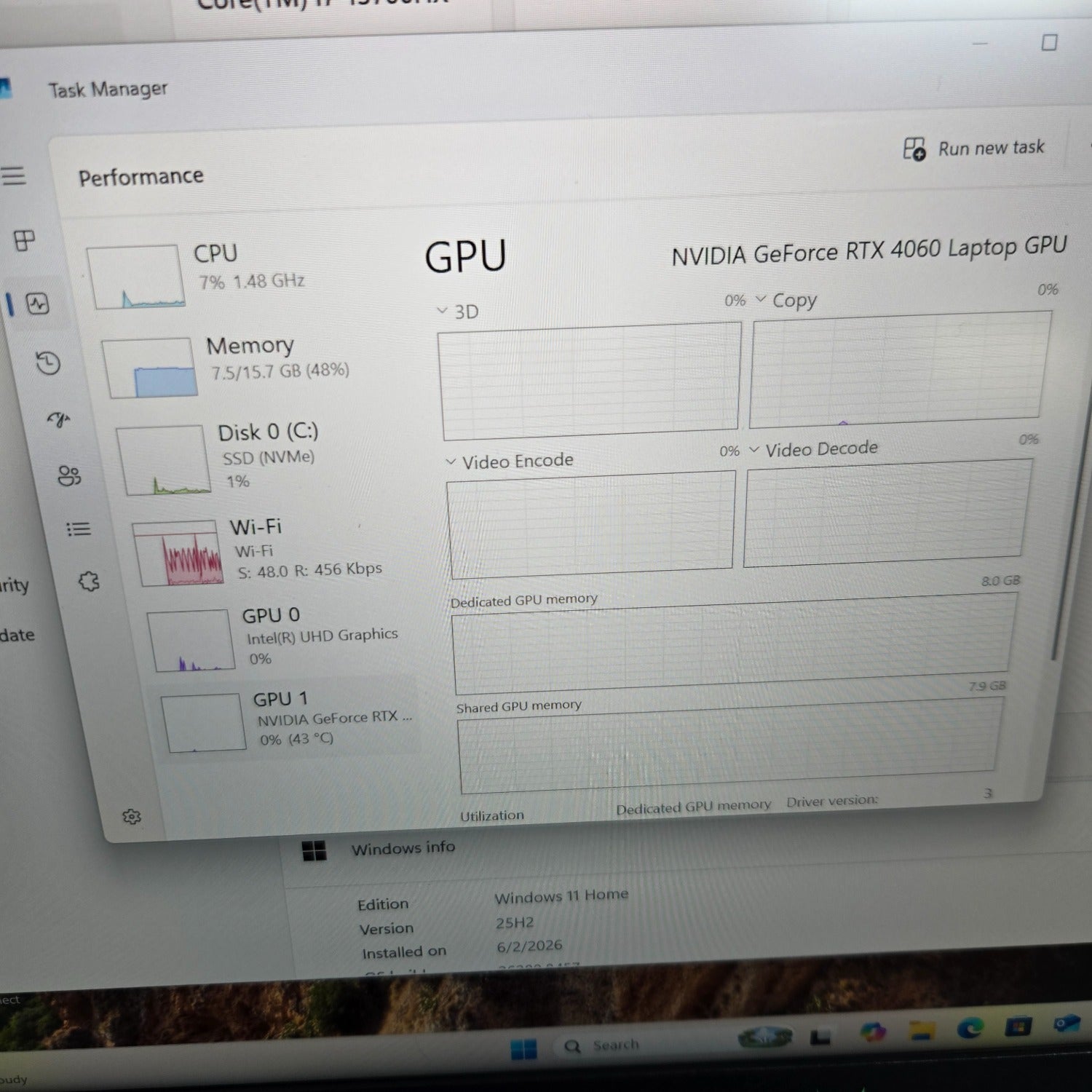Click the CPU usage mini graph
Image resolution: width=1092 pixels, height=1092 pixels.
point(135,277)
